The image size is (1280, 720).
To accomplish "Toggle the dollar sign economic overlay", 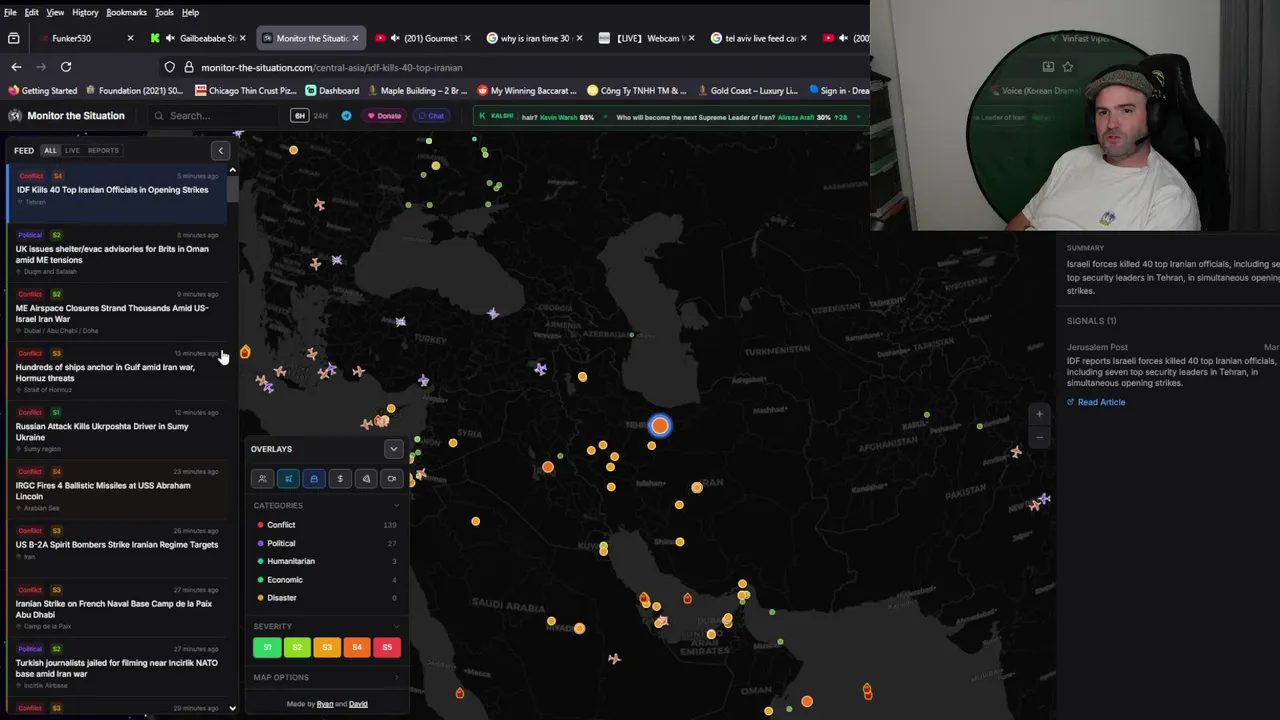I will click(x=340, y=479).
